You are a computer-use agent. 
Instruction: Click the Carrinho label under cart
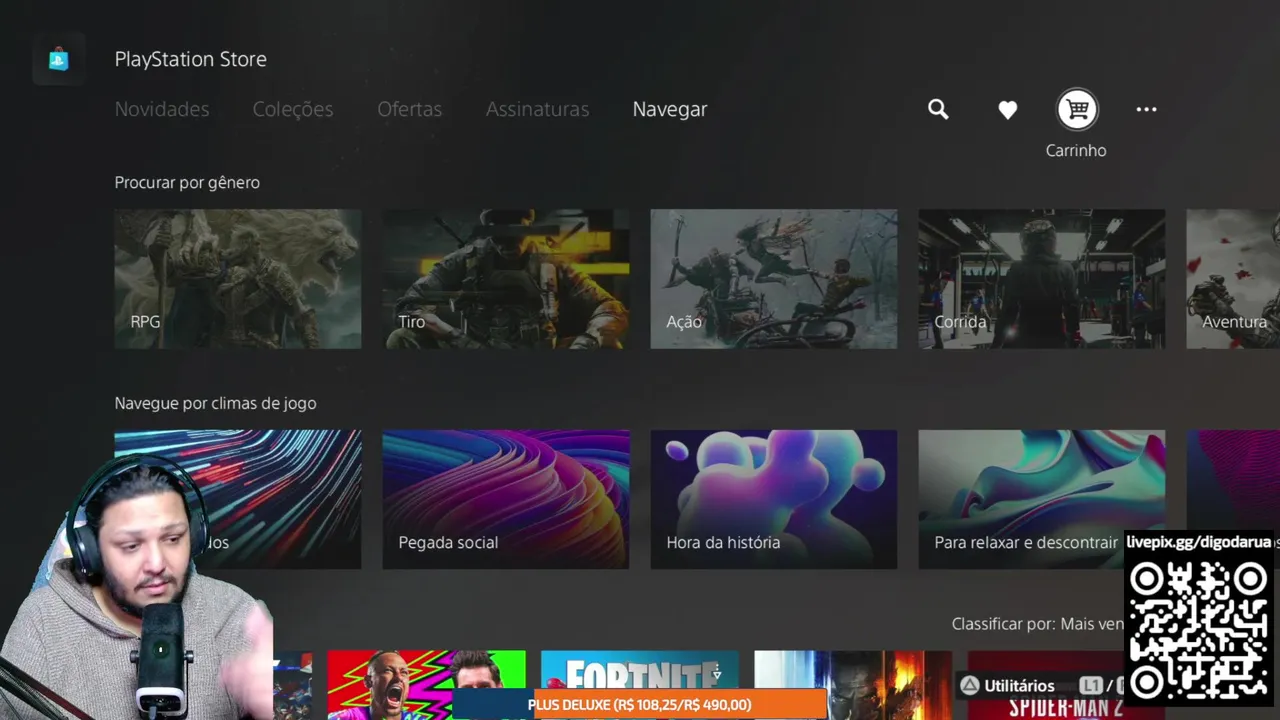click(x=1076, y=151)
